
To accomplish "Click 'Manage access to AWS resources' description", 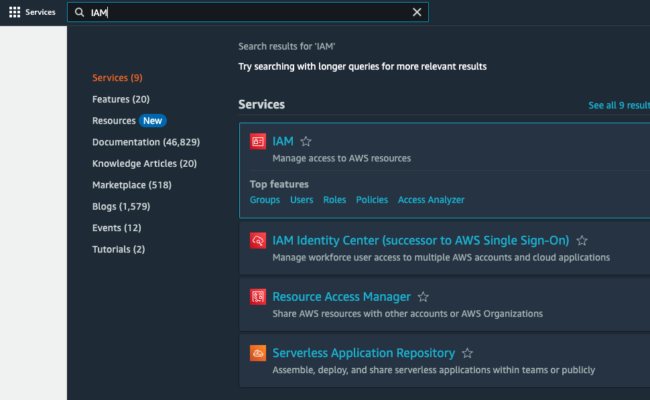I will (x=342, y=158).
